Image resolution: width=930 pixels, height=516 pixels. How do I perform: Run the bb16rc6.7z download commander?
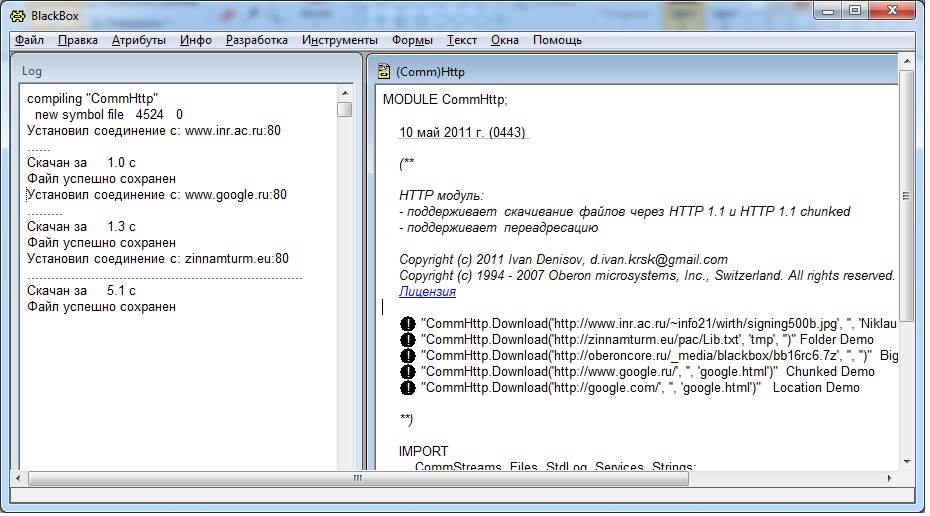[407, 356]
